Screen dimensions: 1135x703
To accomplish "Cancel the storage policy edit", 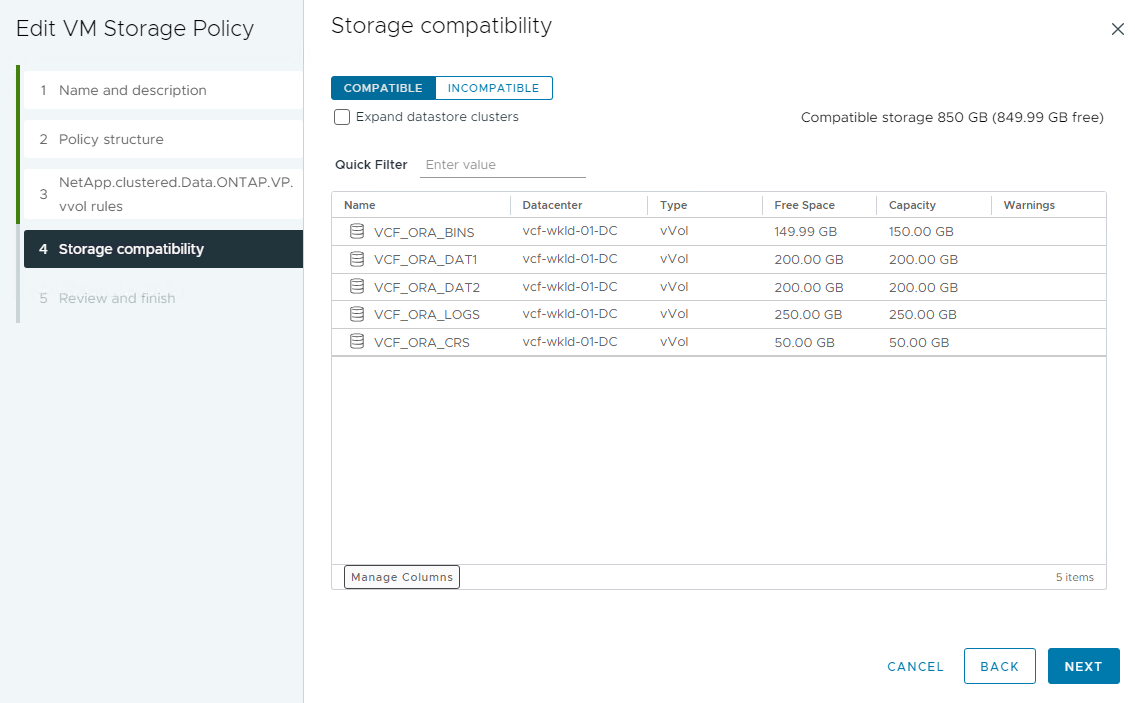I will (915, 666).
